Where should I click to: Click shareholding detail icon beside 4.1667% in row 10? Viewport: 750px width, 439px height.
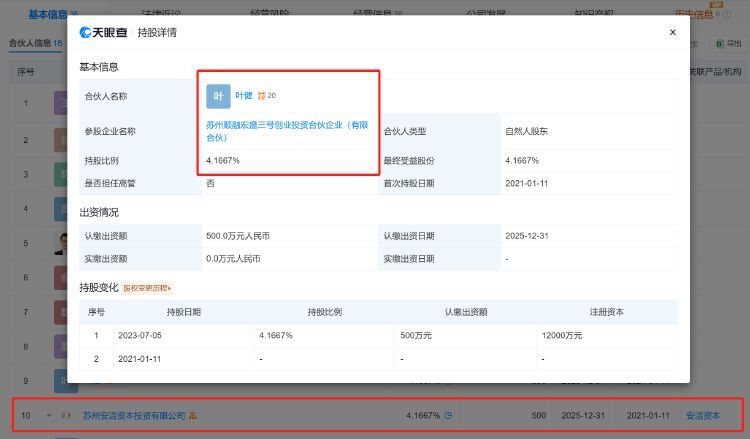tap(448, 415)
